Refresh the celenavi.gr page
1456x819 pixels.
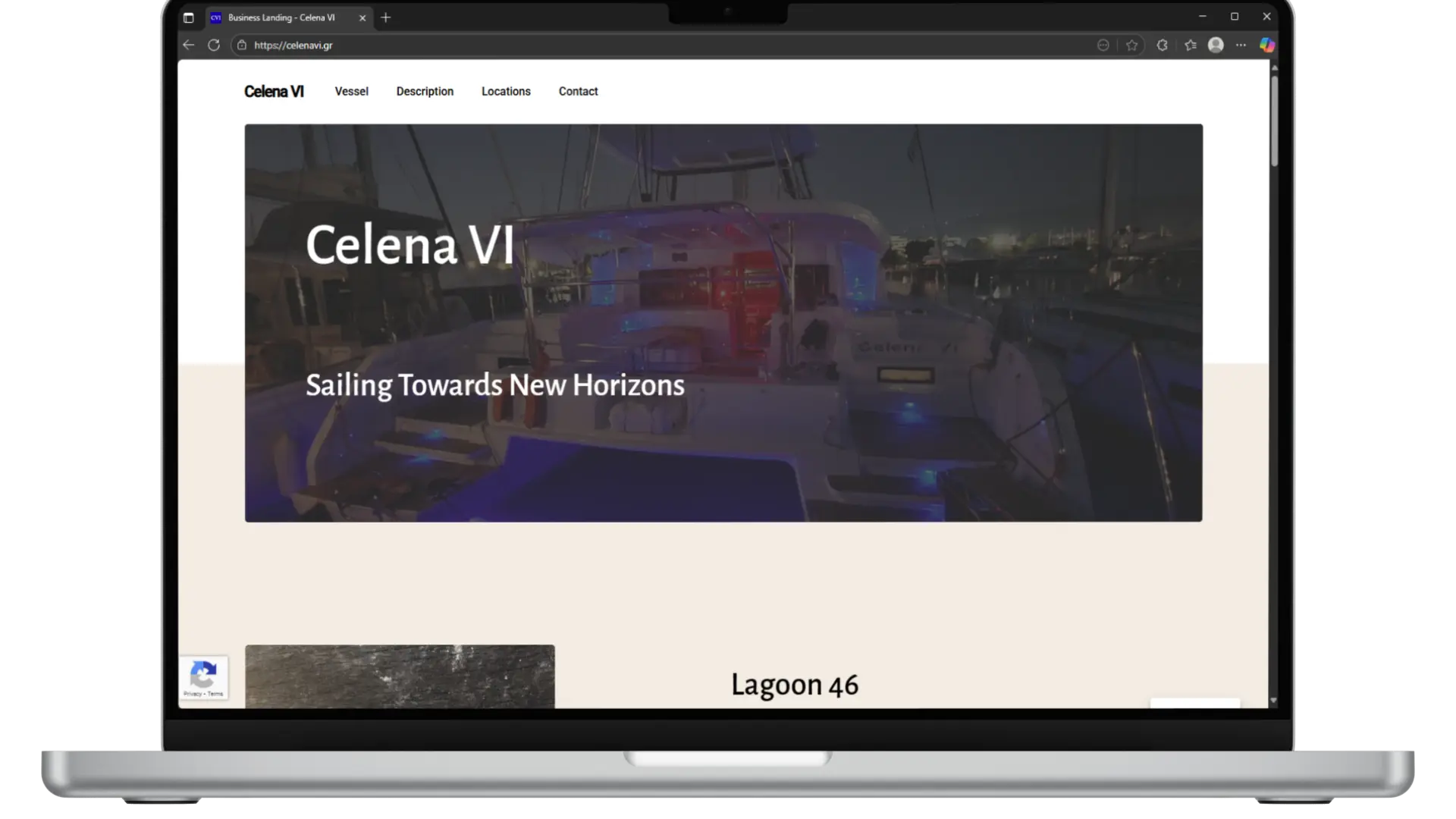pyautogui.click(x=214, y=45)
